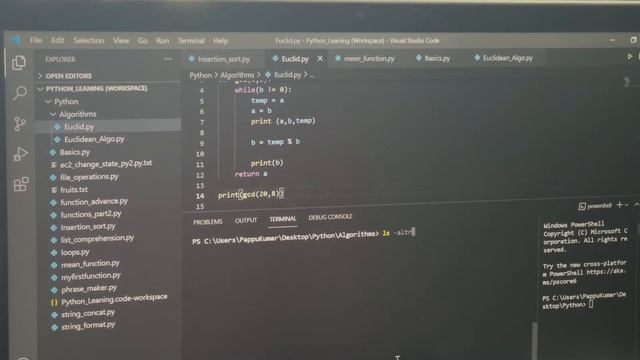Open the Search view in activity bar
The image size is (640, 360).
pyautogui.click(x=19, y=93)
